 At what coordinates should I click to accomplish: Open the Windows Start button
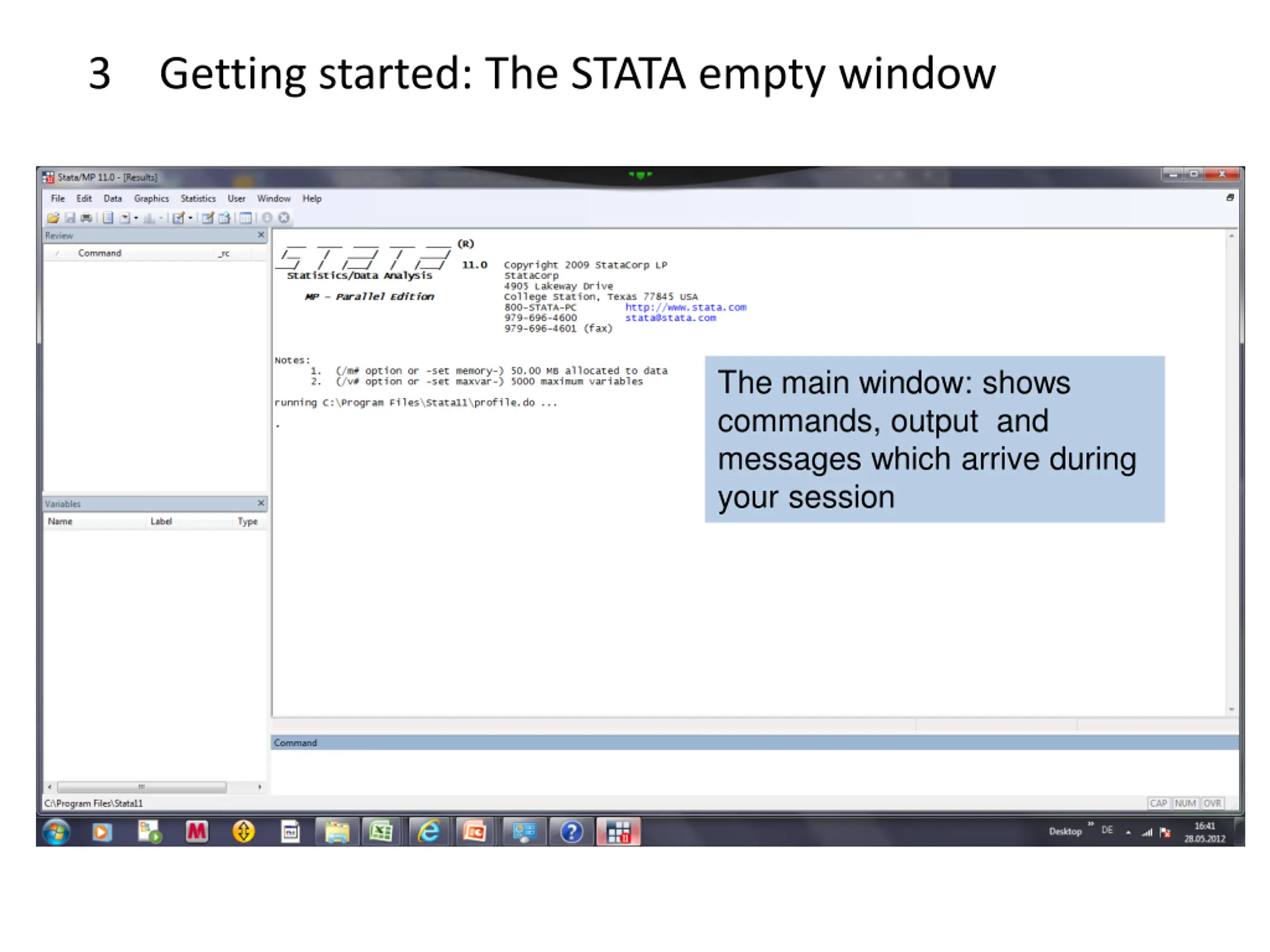tap(56, 832)
